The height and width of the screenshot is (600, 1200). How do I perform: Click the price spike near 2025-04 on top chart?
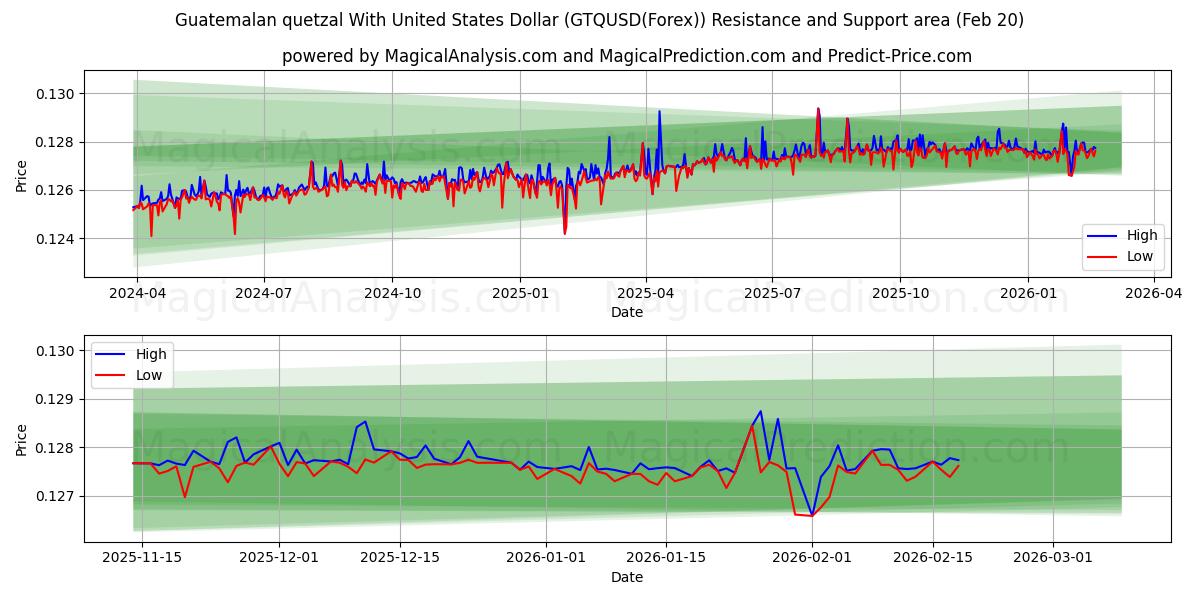(660, 112)
